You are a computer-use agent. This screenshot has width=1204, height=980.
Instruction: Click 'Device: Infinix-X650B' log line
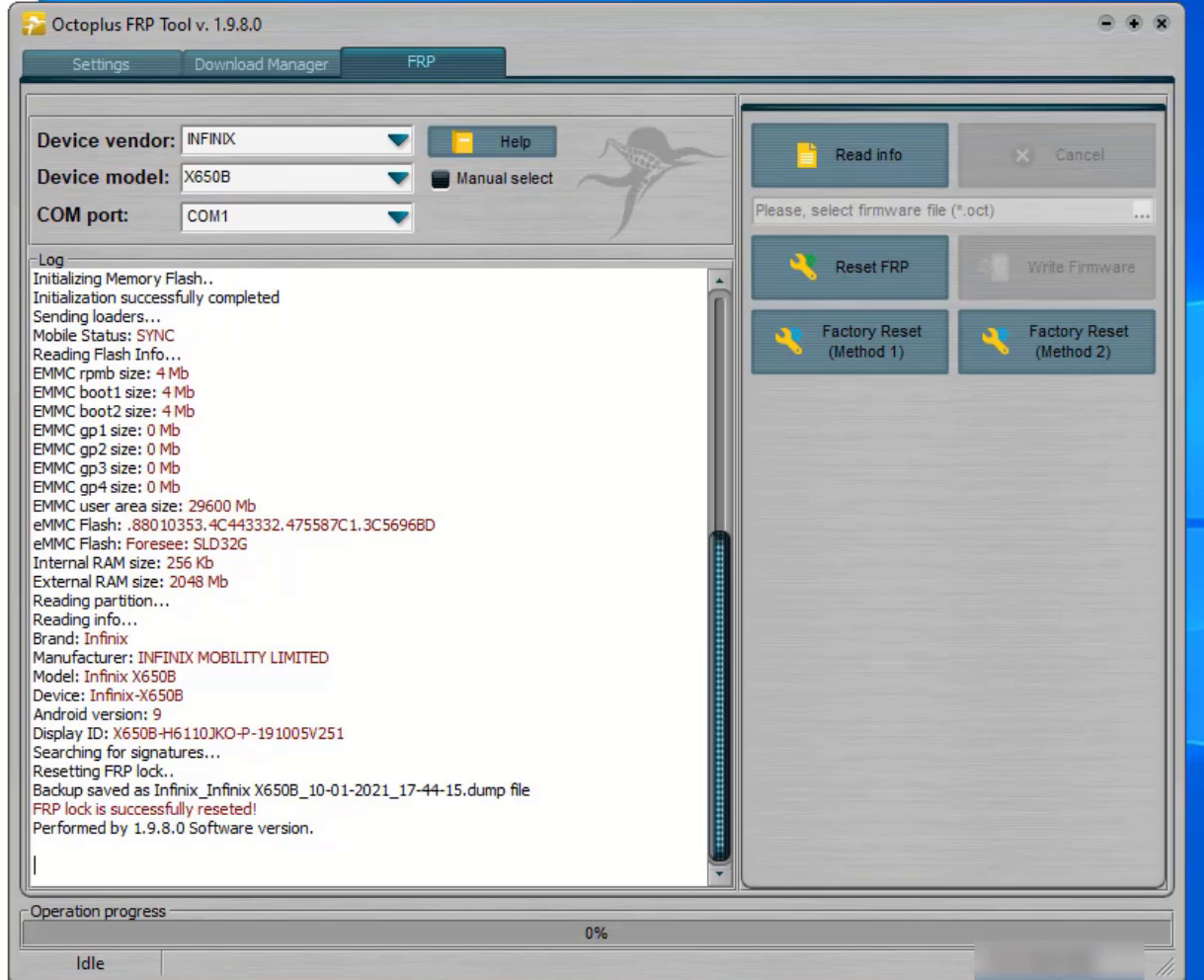108,695
